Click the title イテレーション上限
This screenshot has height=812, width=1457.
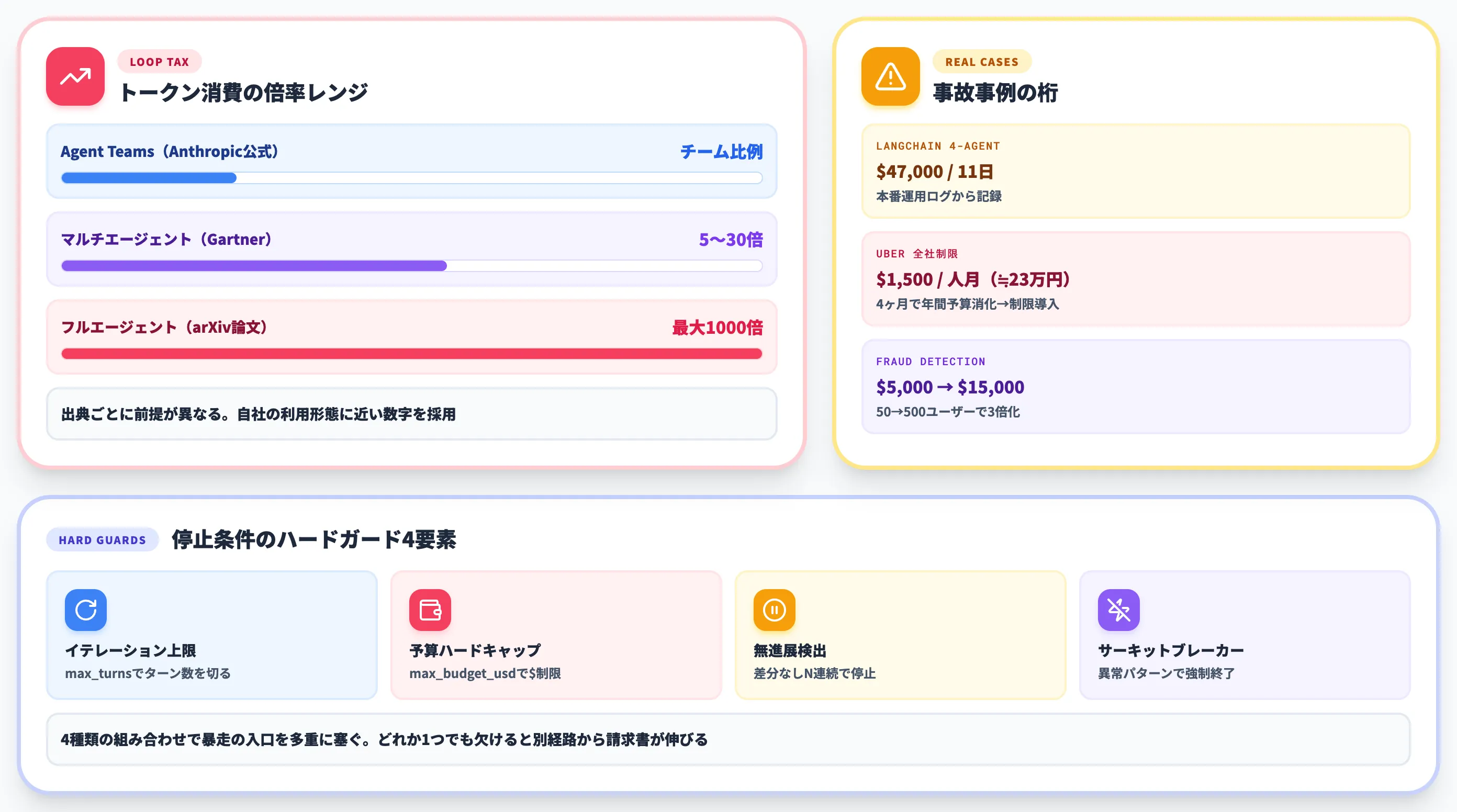tap(131, 651)
